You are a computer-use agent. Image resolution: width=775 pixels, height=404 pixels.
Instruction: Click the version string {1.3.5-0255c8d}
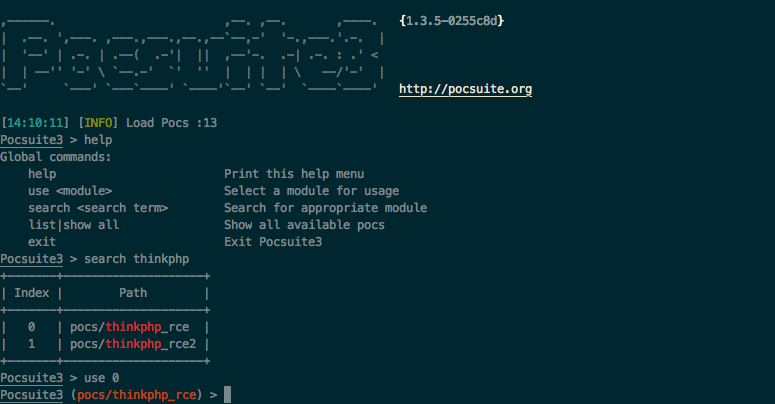point(452,21)
